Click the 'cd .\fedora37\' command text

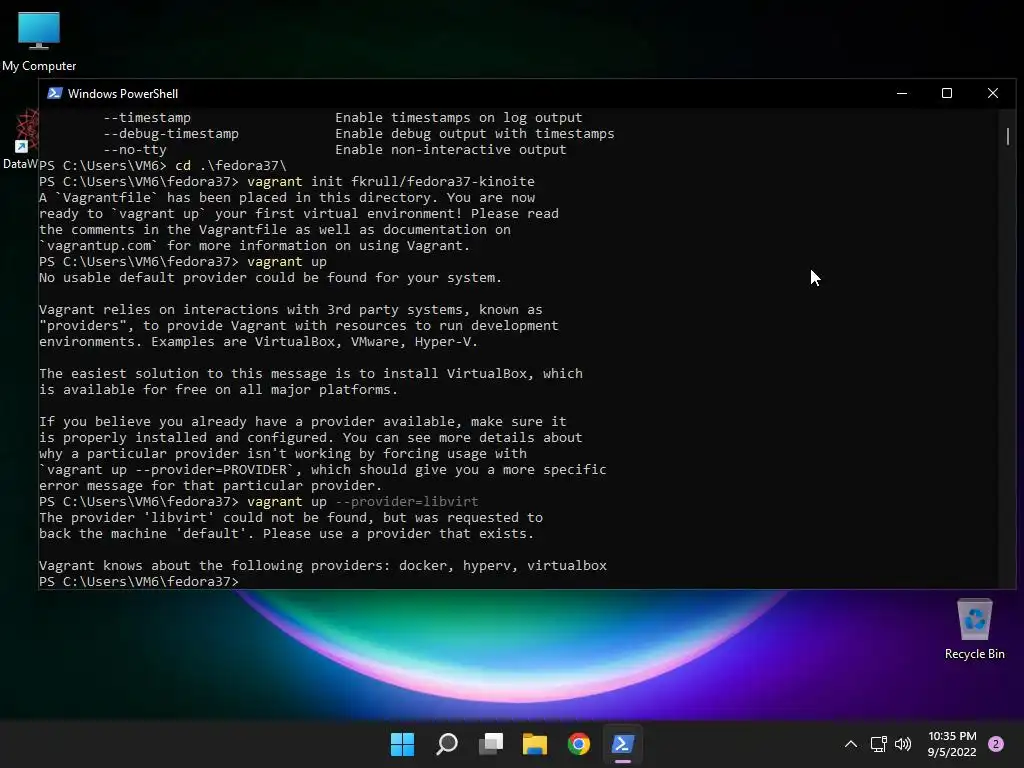click(x=231, y=165)
